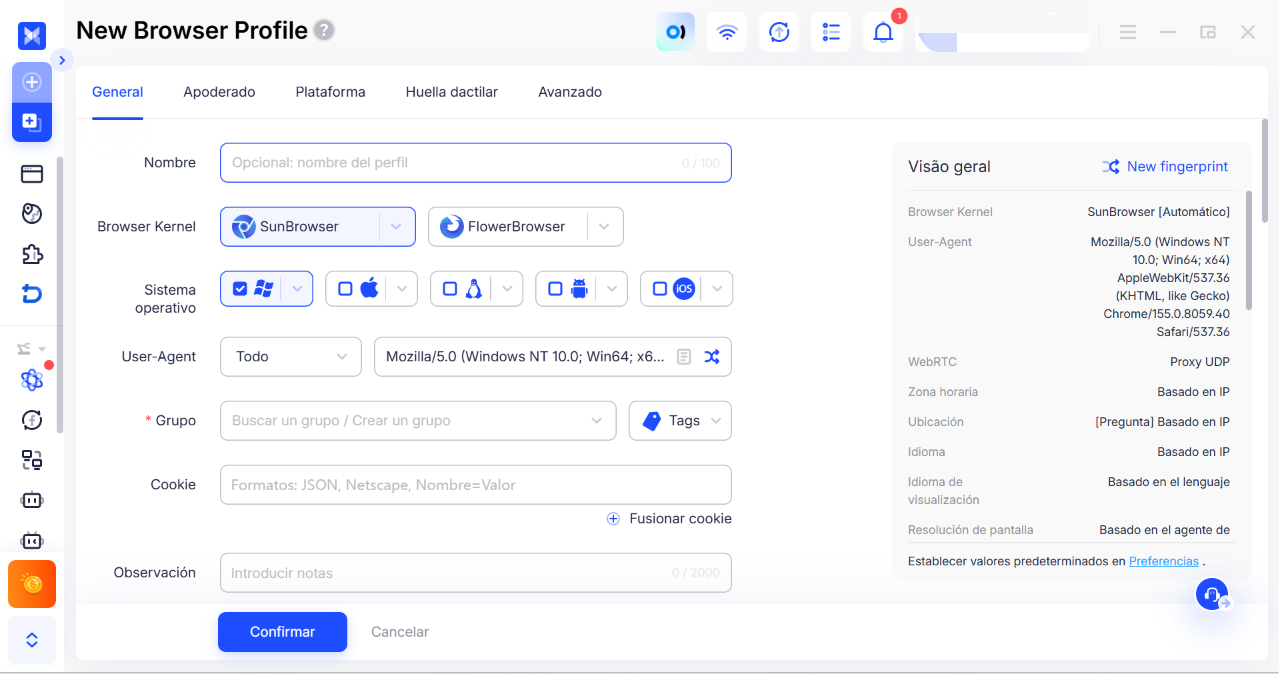Click the Proxy UDP WebRTC value
This screenshot has width=1279, height=674.
click(x=1200, y=362)
